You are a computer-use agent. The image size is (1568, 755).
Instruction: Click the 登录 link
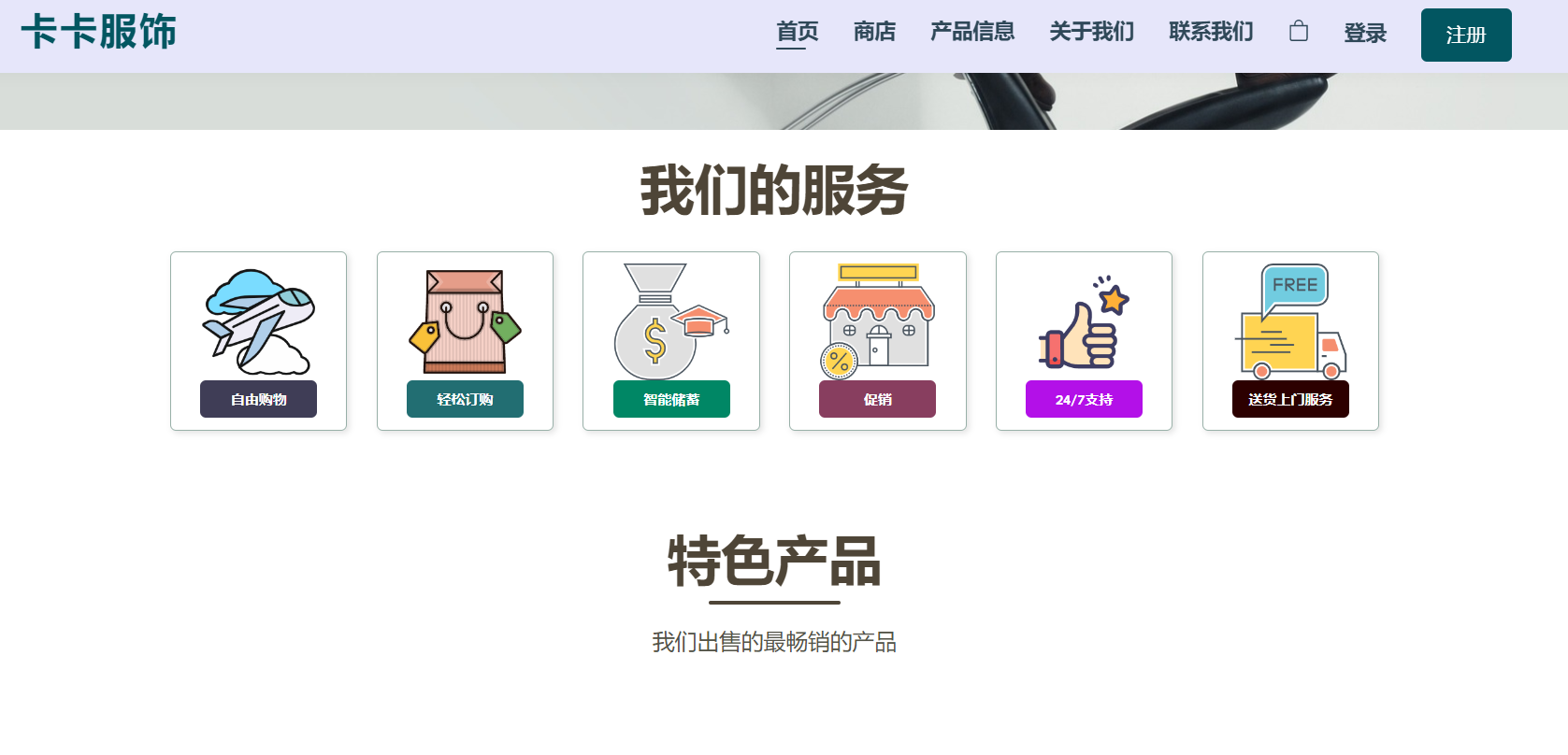(x=1365, y=34)
